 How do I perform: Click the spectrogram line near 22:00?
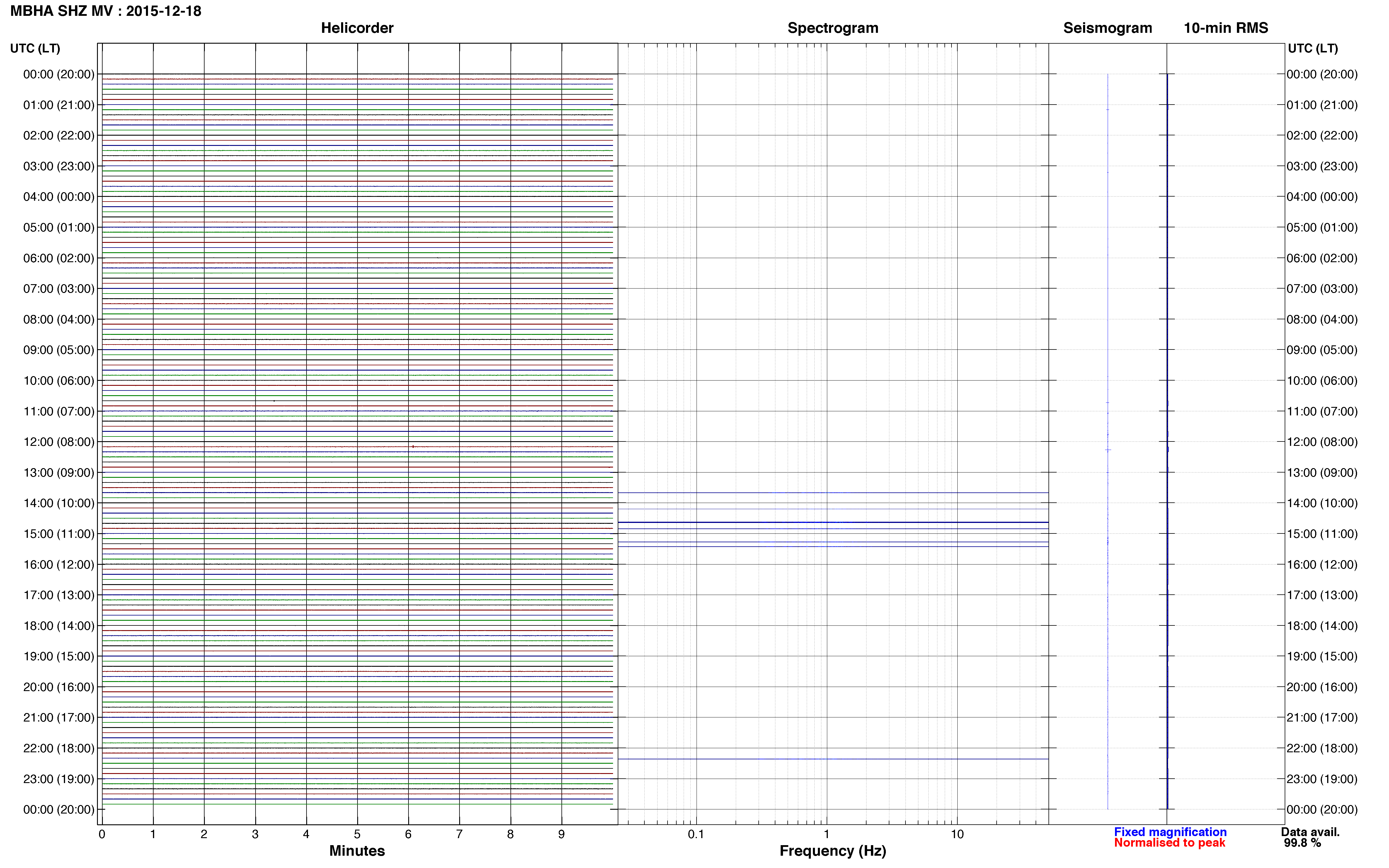click(x=833, y=760)
